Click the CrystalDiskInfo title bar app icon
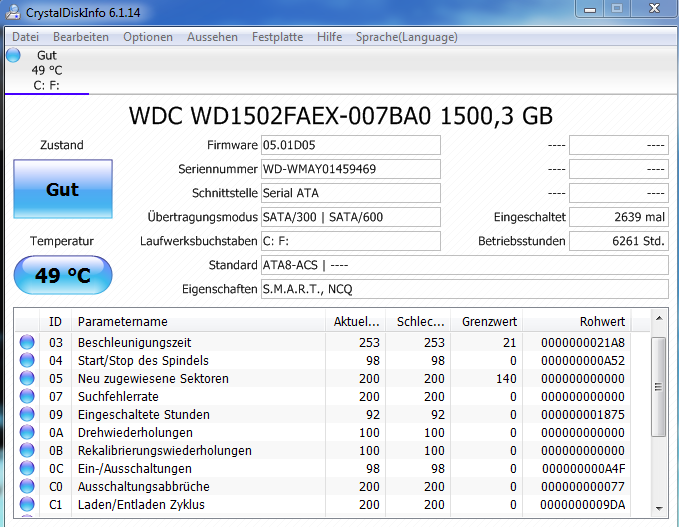Image resolution: width=679 pixels, height=527 pixels. coord(13,12)
